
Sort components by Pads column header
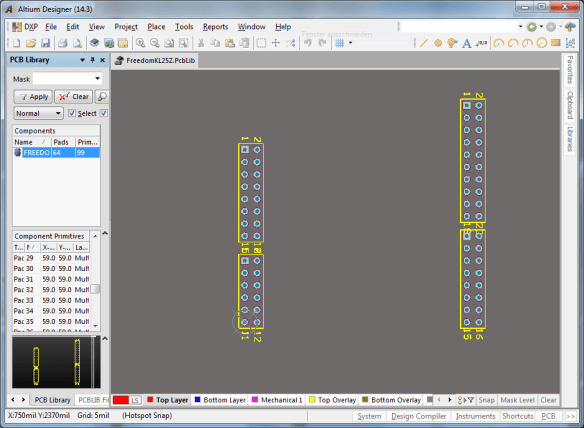click(63, 142)
